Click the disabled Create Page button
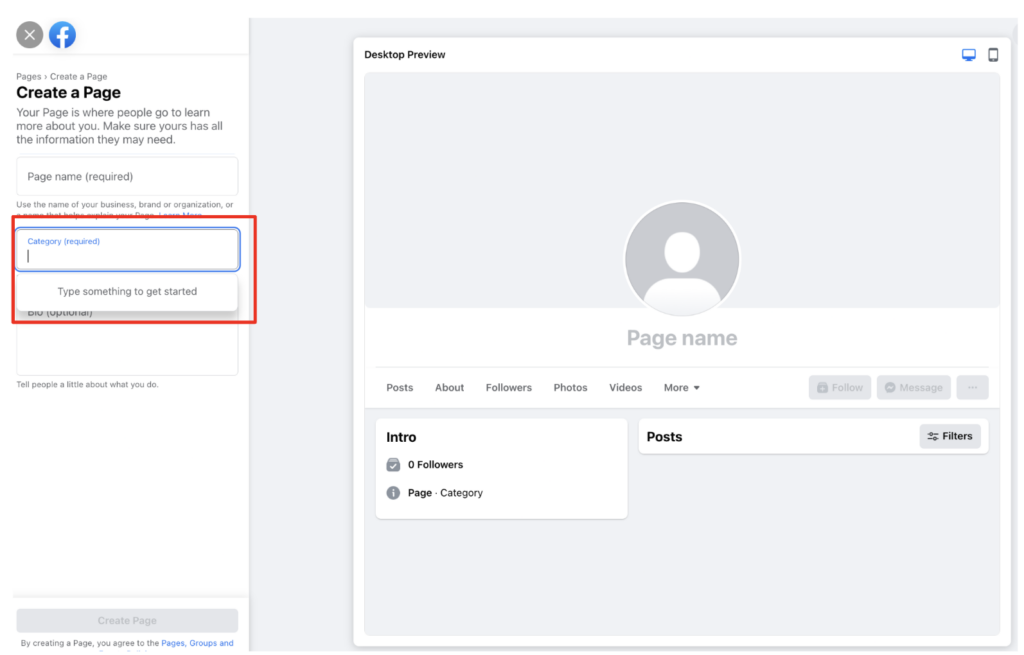Viewport: 1024px width, 655px height. [127, 620]
